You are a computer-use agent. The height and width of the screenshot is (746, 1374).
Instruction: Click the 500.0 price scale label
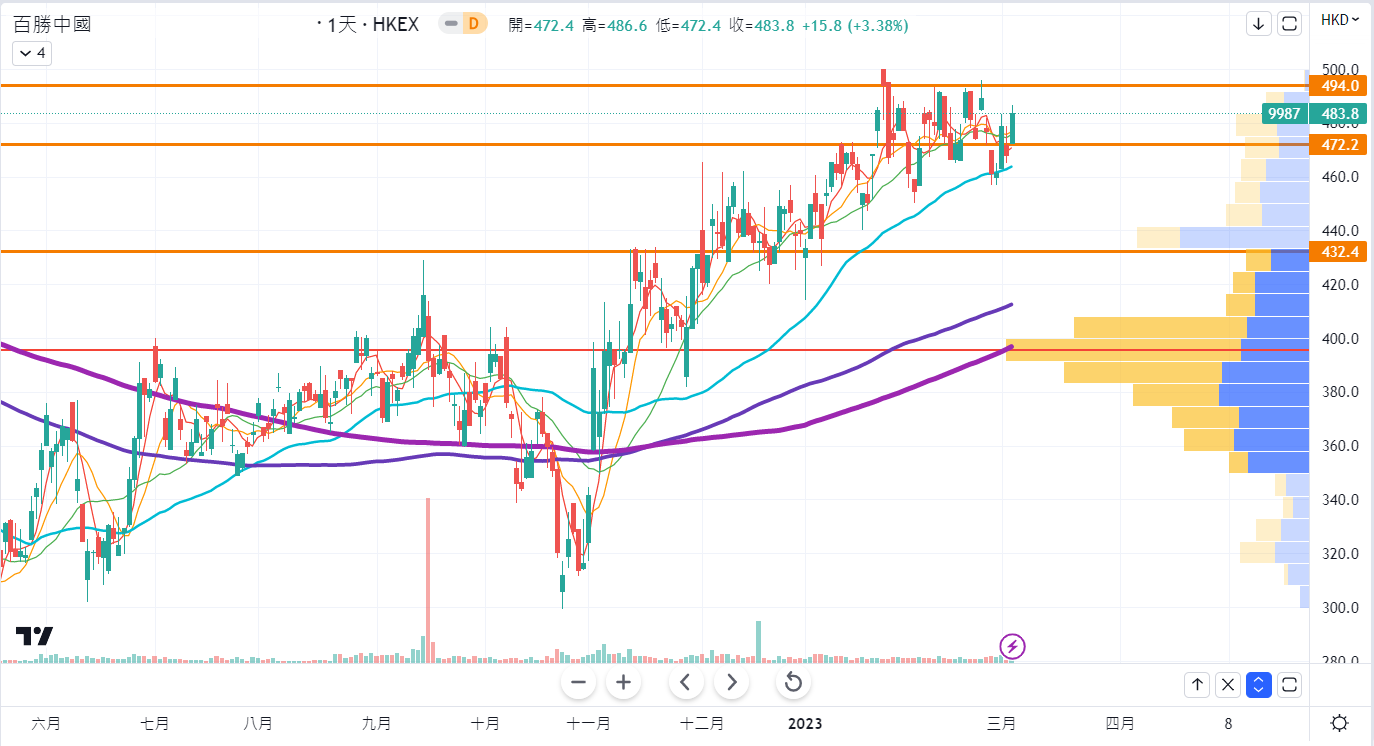[1340, 69]
